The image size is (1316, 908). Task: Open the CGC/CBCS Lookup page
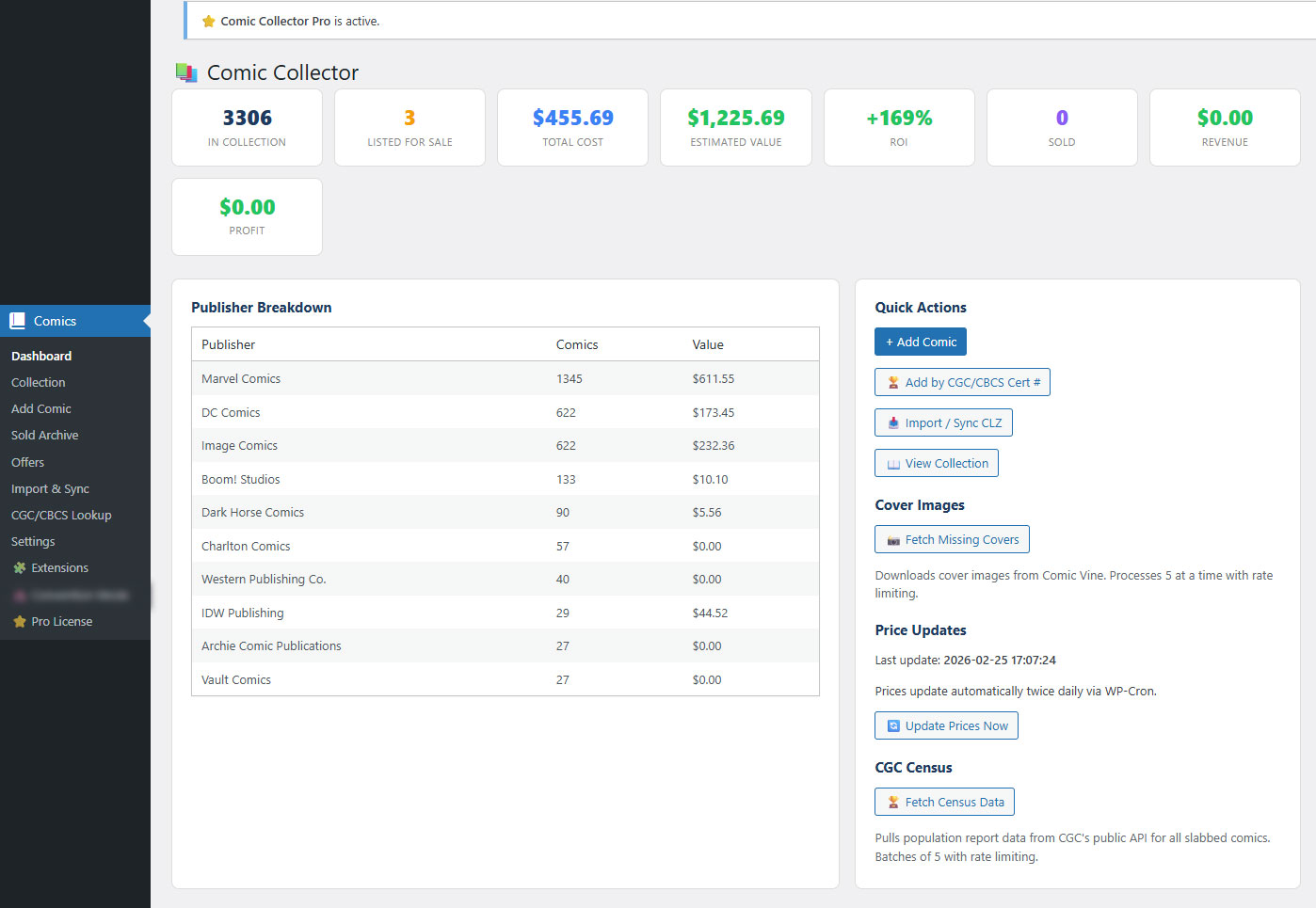click(61, 516)
